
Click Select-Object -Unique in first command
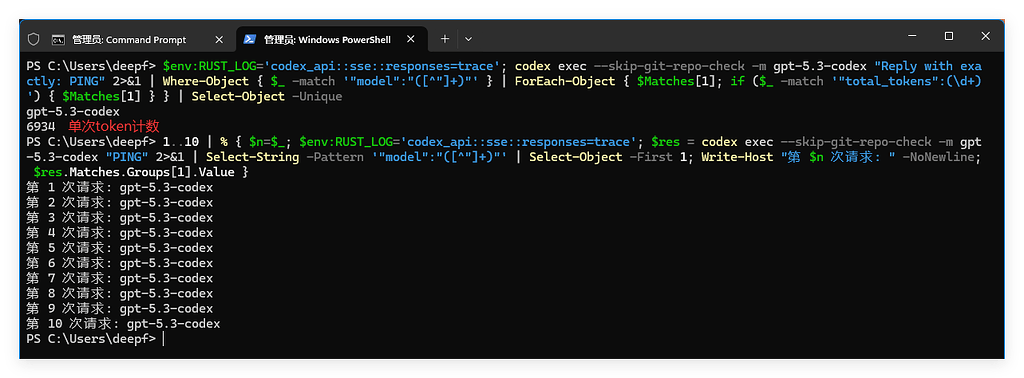tap(266, 96)
